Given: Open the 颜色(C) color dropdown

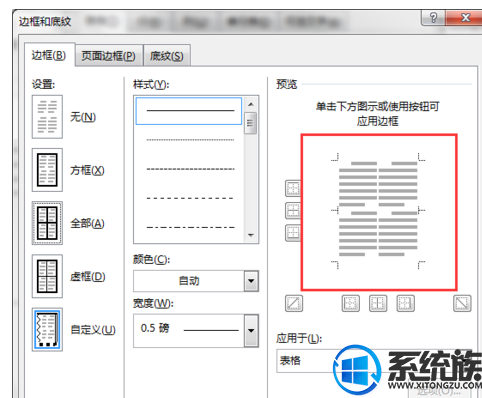Looking at the screenshot, I should point(196,281).
